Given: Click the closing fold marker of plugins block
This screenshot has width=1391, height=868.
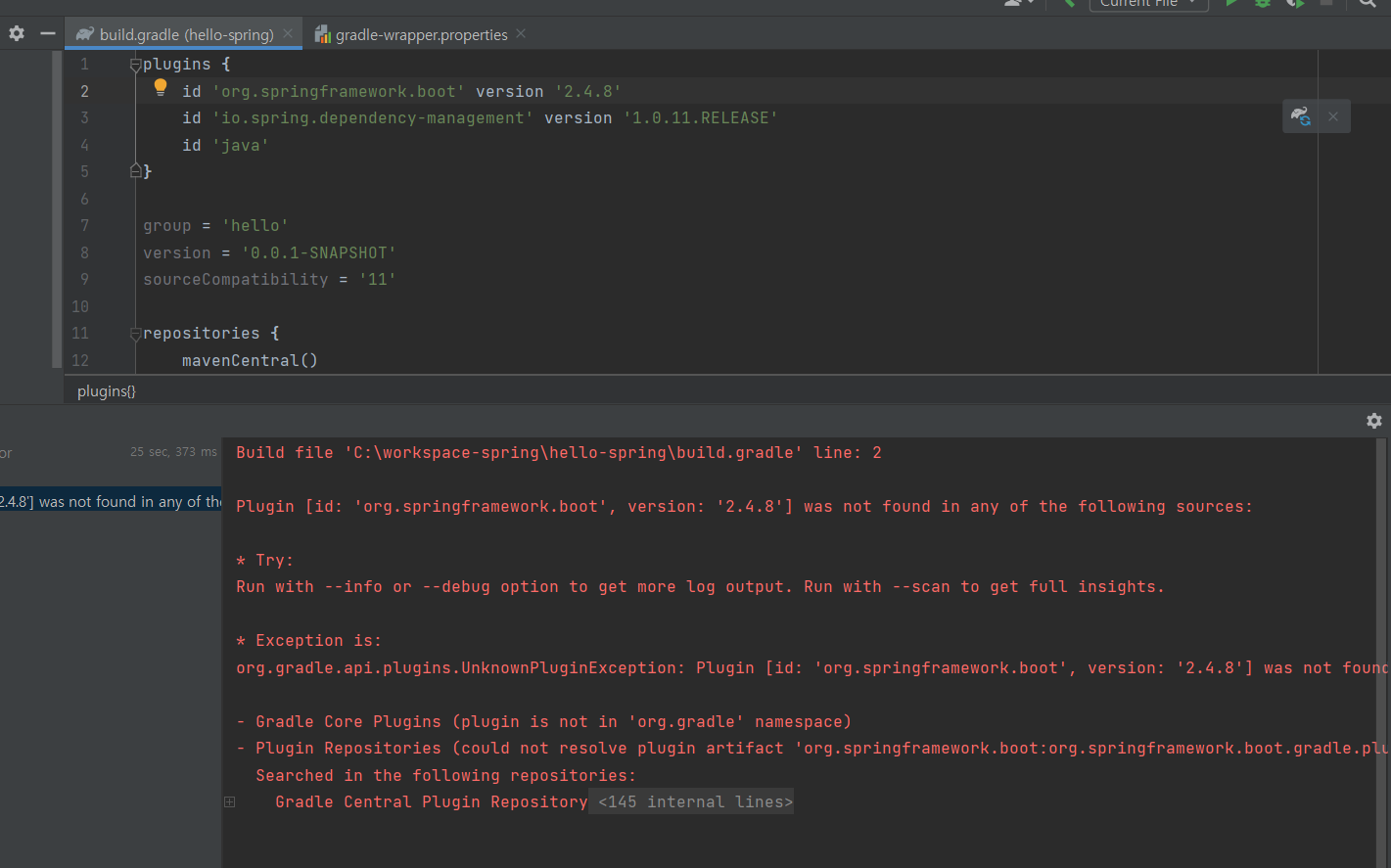Looking at the screenshot, I should (135, 171).
